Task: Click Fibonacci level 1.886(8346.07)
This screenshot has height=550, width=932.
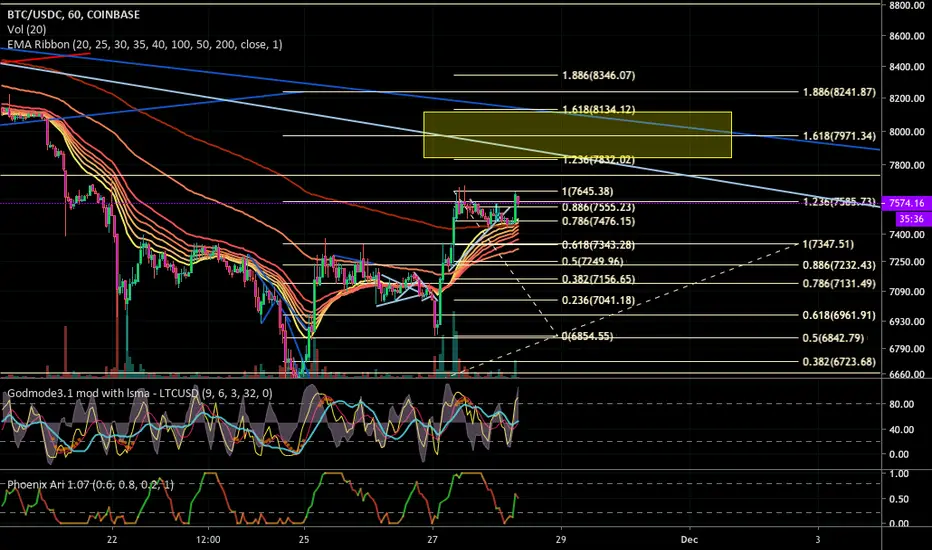Action: coord(599,76)
